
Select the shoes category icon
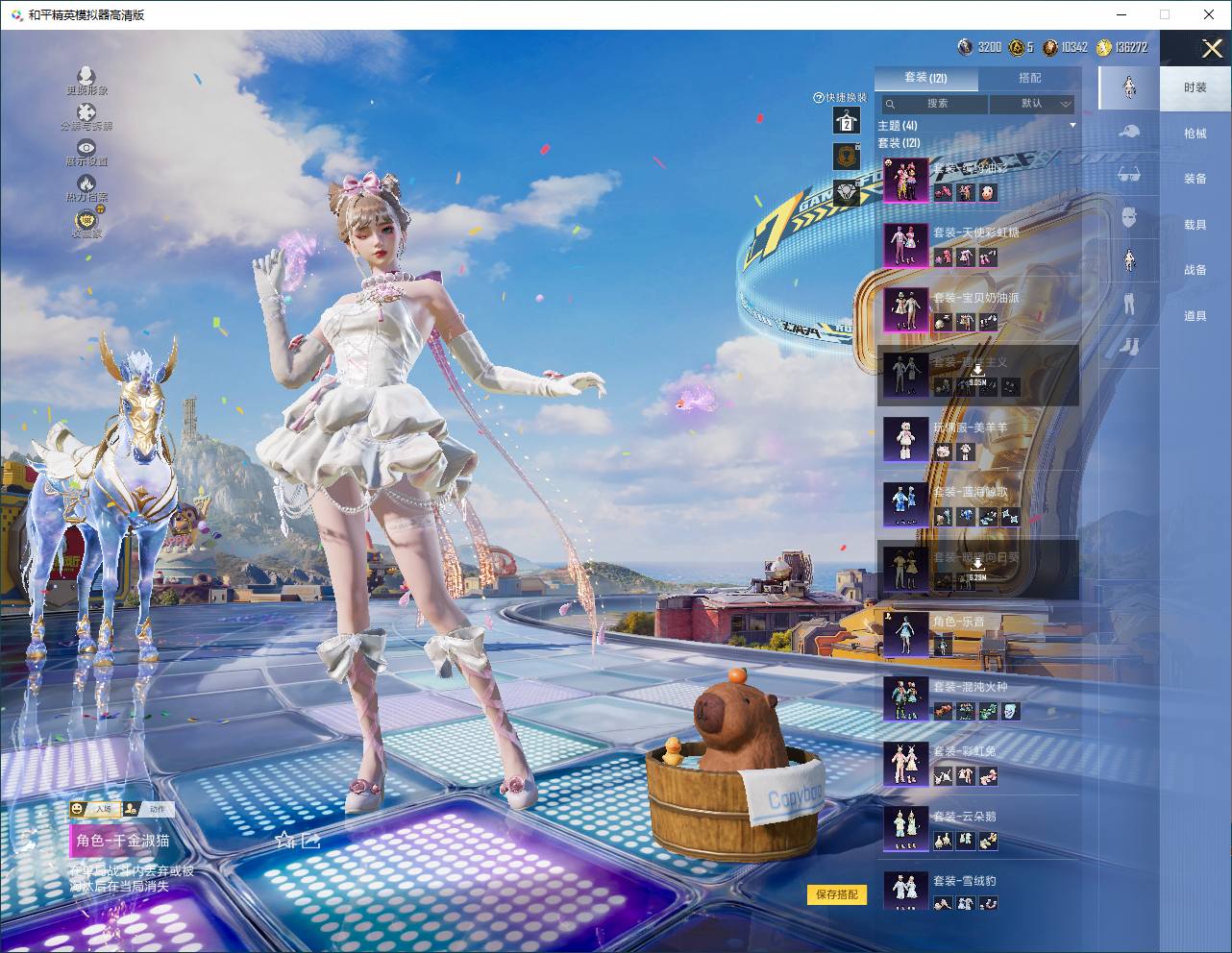point(1129,346)
